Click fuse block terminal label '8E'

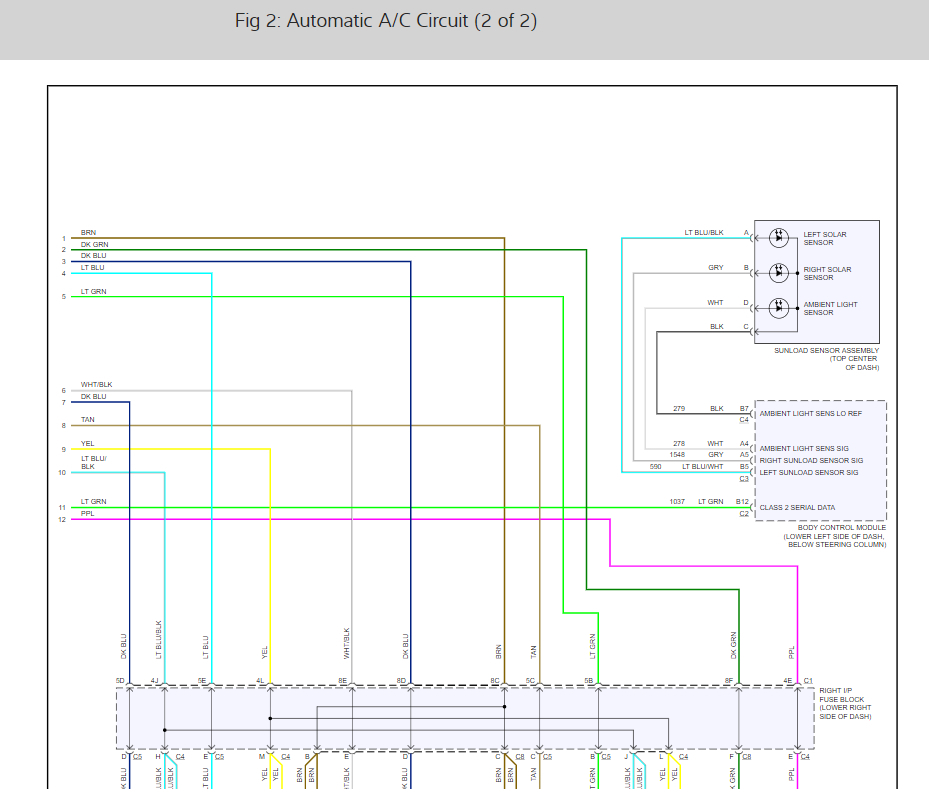[342, 681]
